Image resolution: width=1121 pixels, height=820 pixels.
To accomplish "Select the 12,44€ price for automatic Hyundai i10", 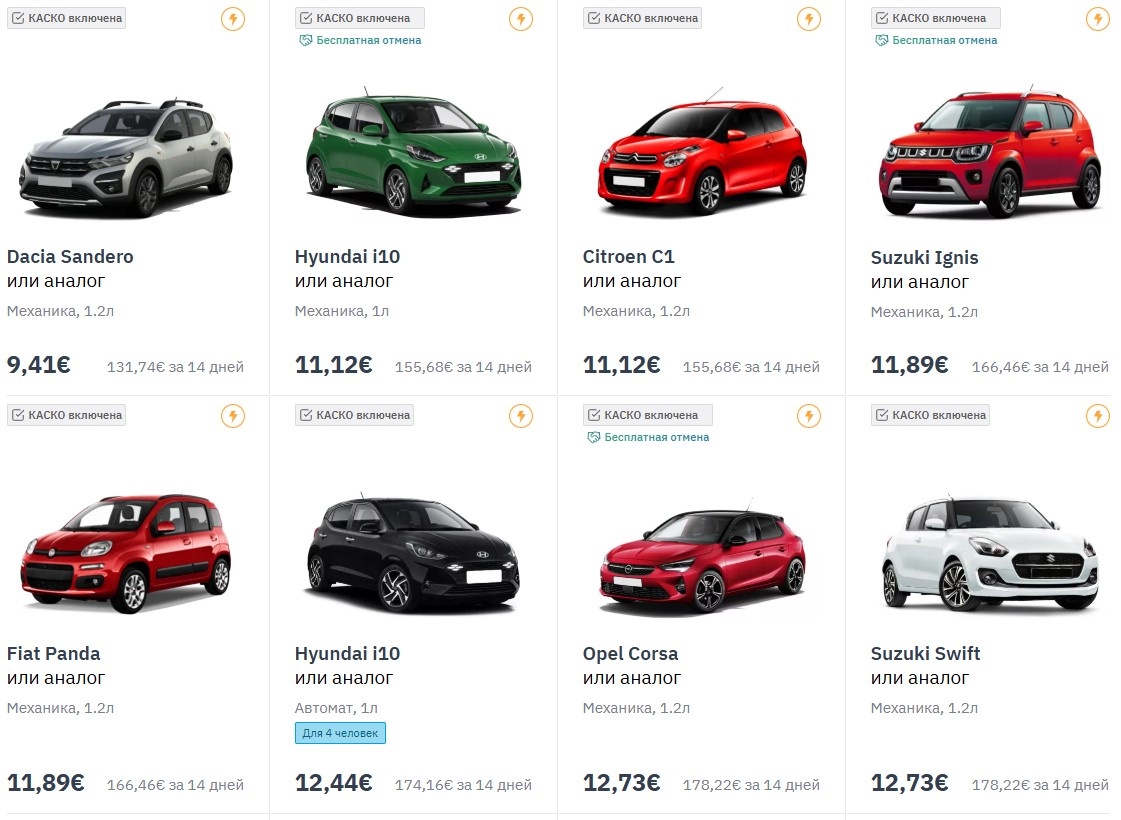I will 333,783.
